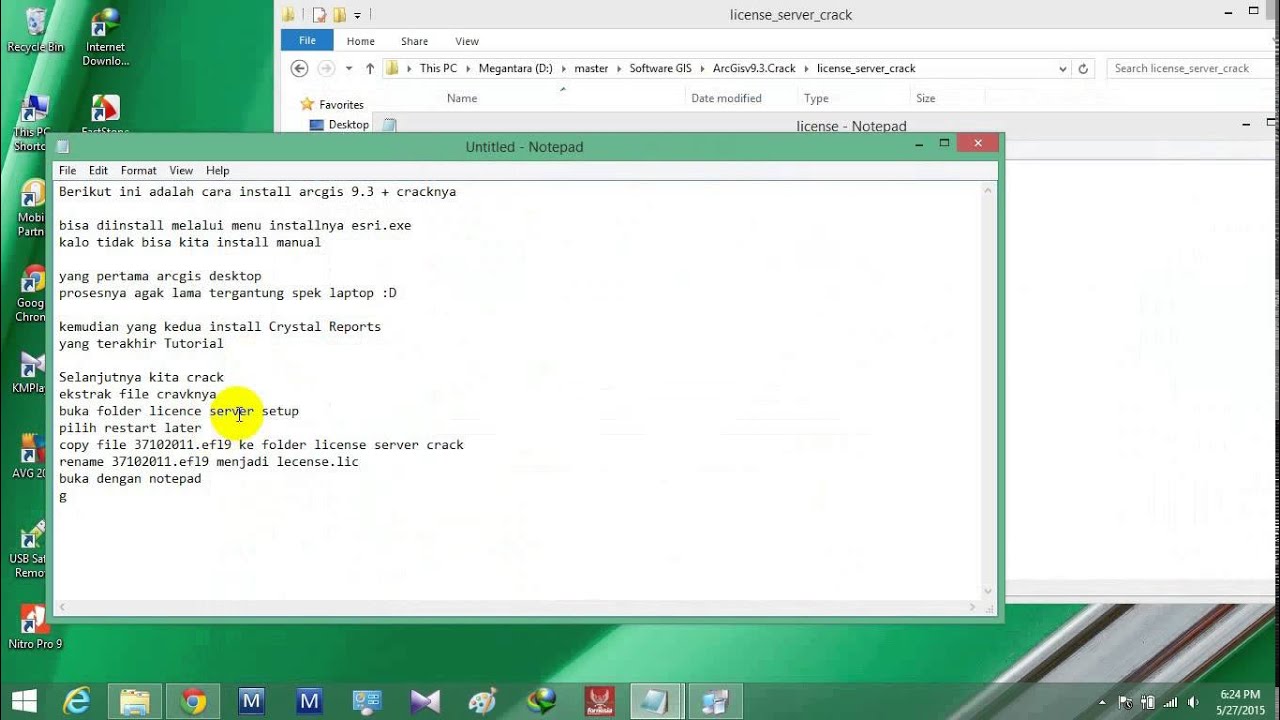This screenshot has width=1280, height=720.
Task: Open the Paint palette taskbar icon
Action: (x=483, y=701)
